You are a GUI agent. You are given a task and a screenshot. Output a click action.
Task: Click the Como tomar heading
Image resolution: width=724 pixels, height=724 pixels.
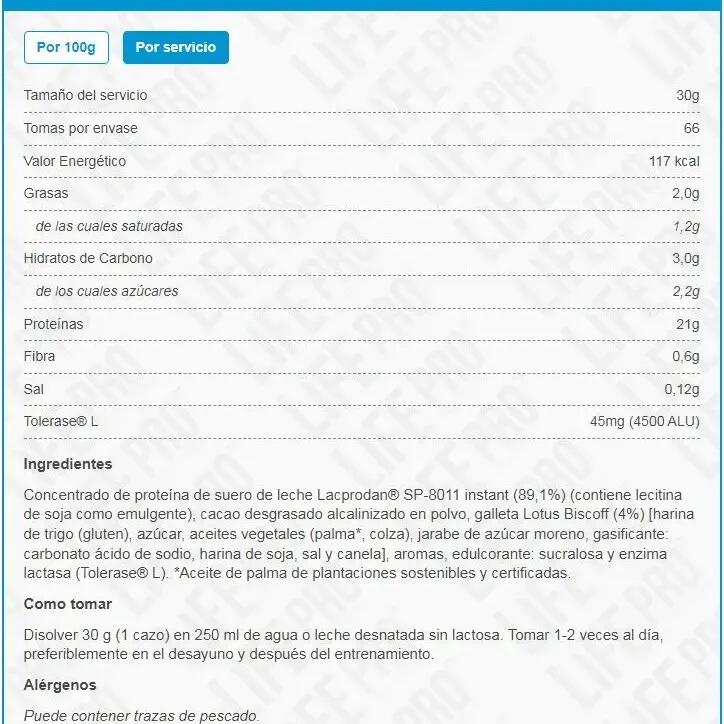(x=68, y=604)
